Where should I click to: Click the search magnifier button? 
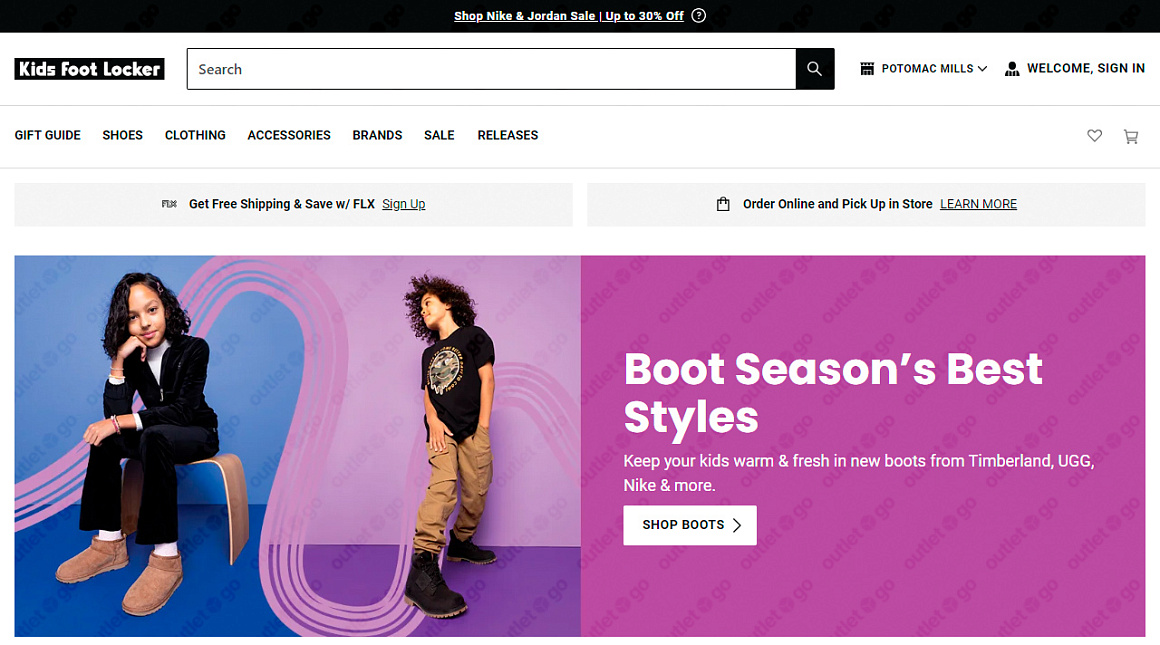click(815, 69)
